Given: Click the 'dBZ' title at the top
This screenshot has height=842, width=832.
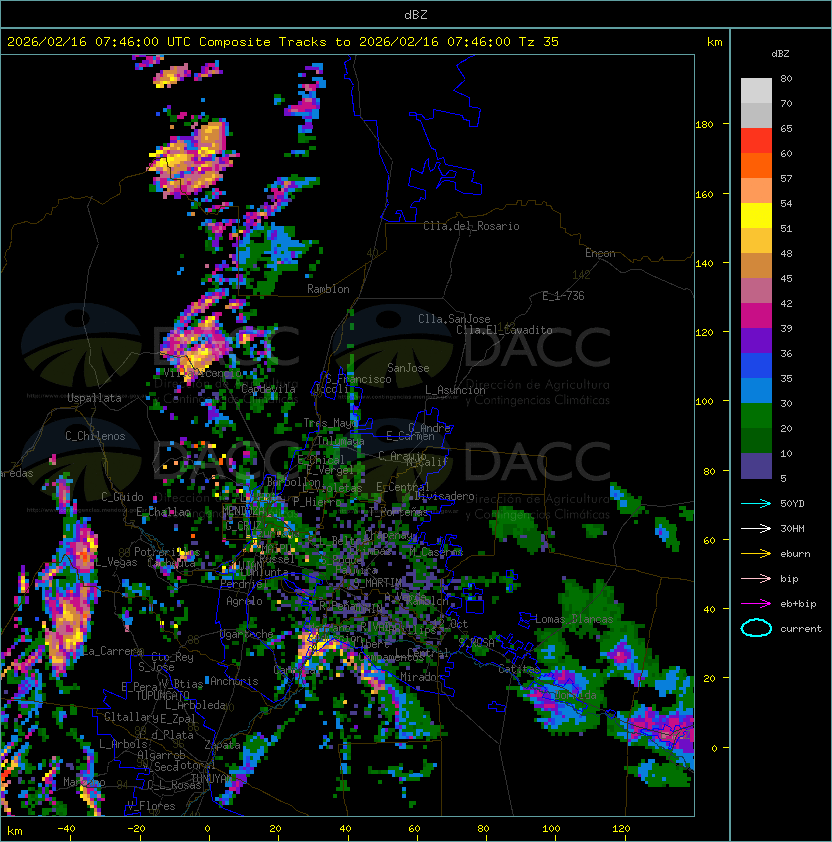Looking at the screenshot, I should pyautogui.click(x=416, y=15).
